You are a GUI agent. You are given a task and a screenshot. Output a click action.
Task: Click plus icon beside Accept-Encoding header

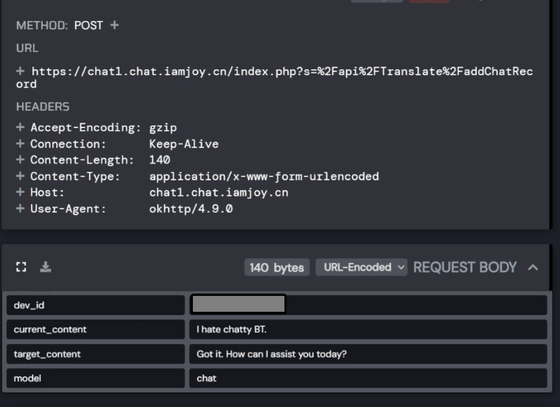[x=20, y=127]
